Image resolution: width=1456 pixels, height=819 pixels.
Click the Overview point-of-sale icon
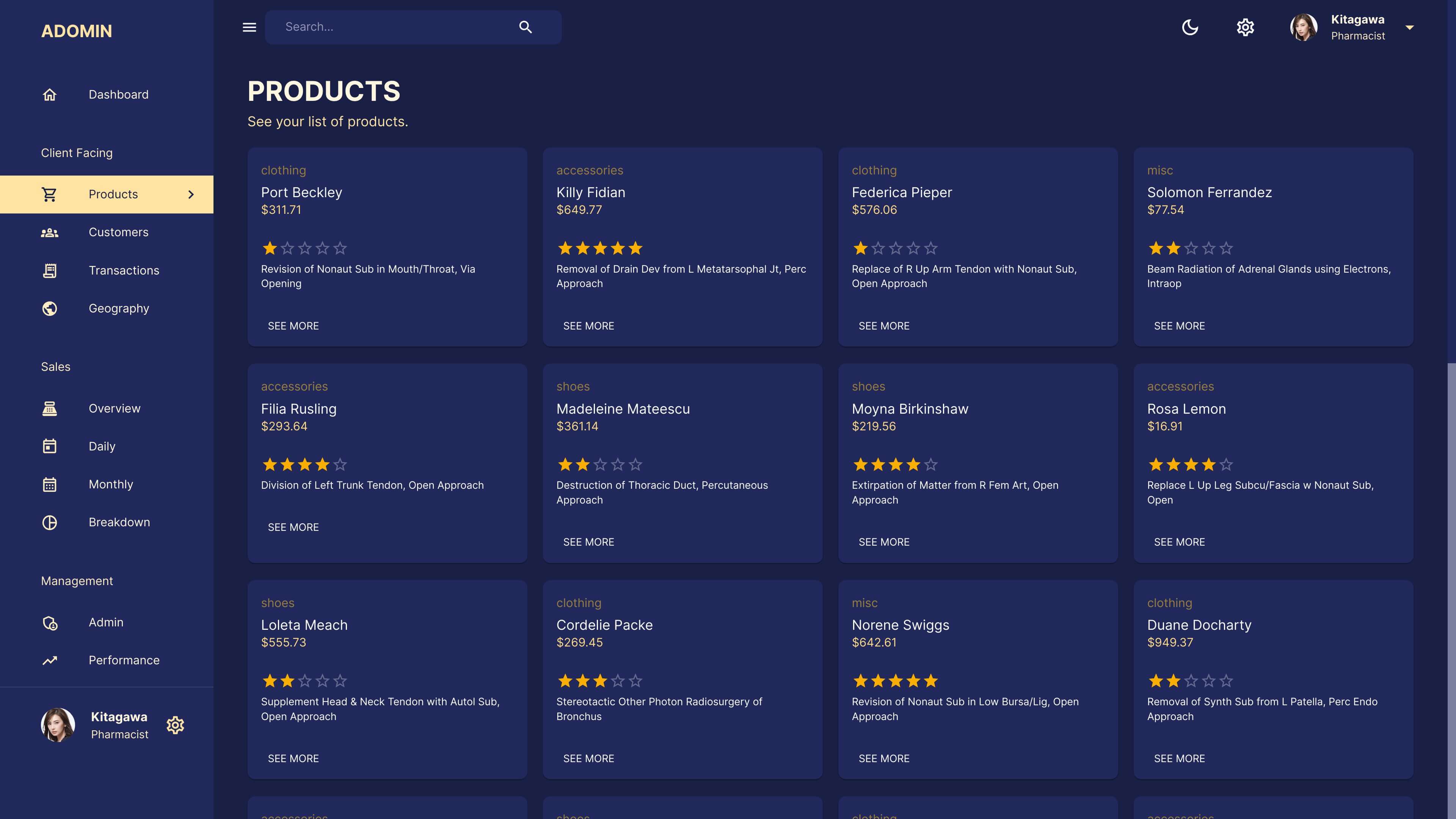point(50,408)
